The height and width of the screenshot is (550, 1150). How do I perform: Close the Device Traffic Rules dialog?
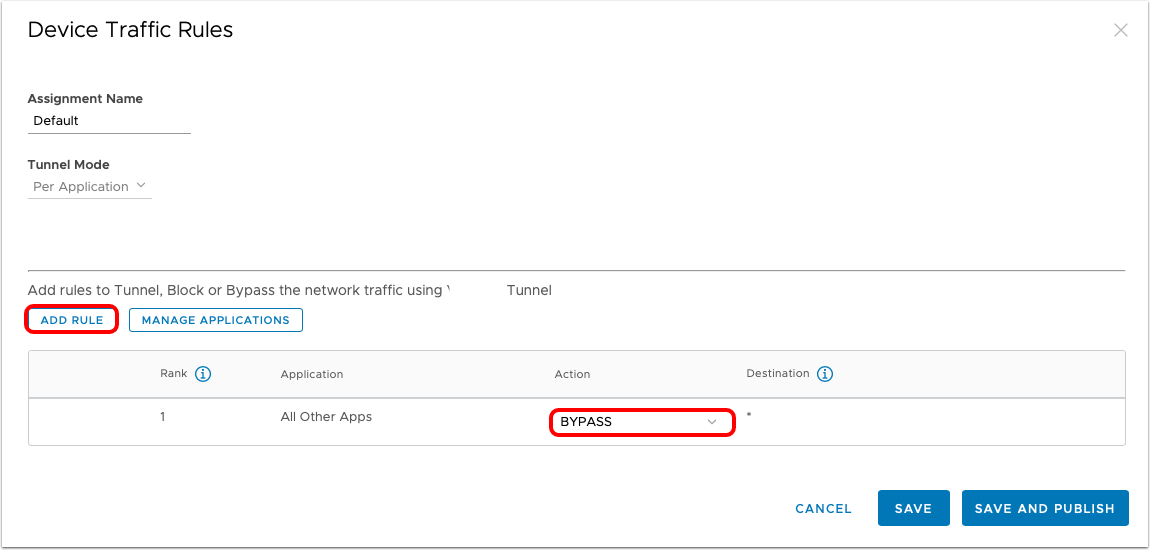click(1120, 30)
